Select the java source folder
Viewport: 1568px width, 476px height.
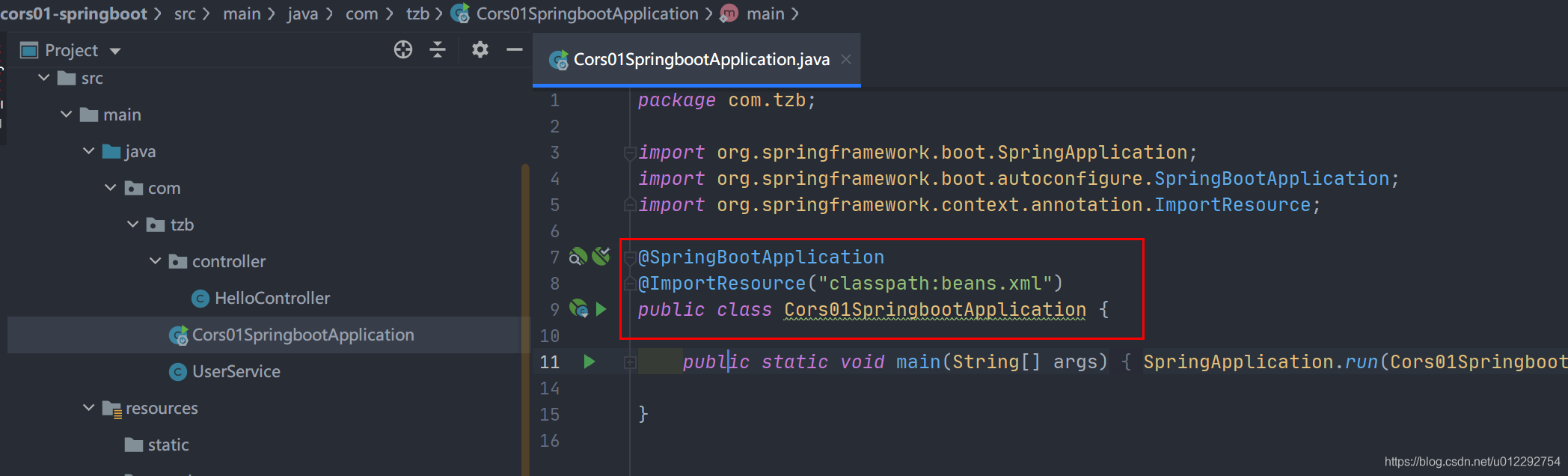(x=141, y=151)
